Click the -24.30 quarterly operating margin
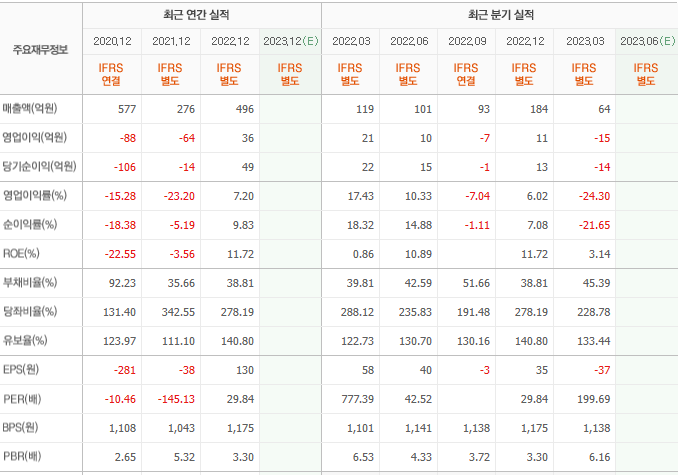The image size is (683, 475). coord(595,196)
